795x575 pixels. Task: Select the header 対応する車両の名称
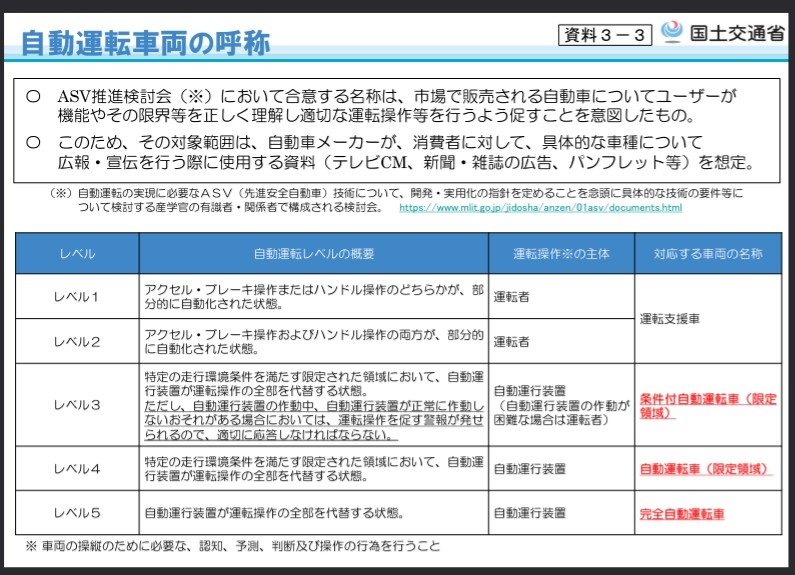(708, 254)
